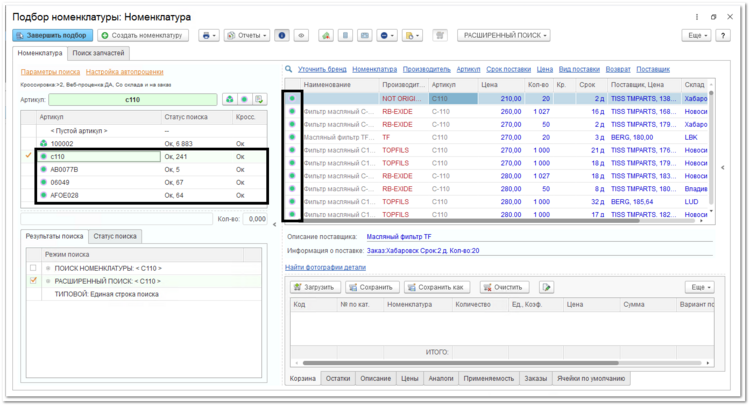
Task: Click Загрузить basket button
Action: point(316,287)
